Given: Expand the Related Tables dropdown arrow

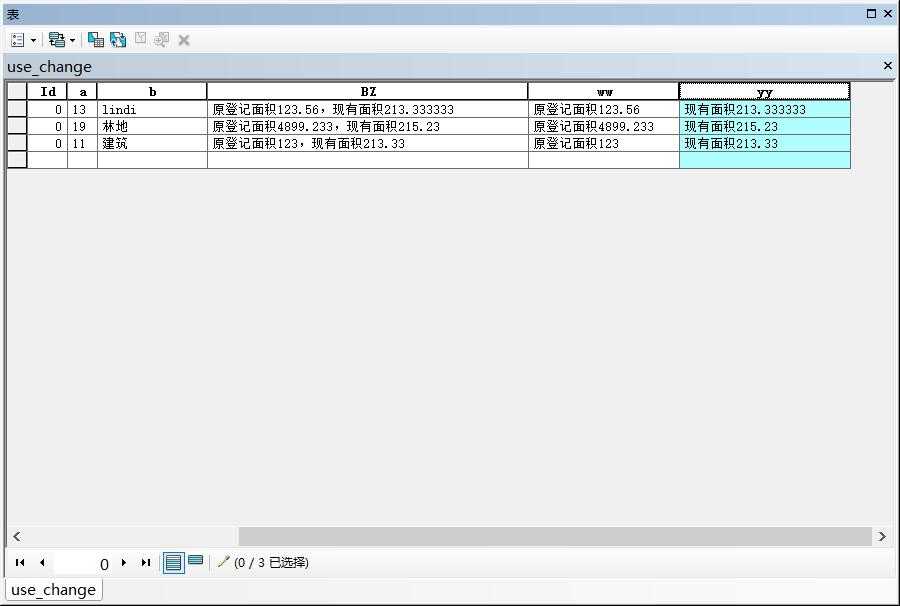Looking at the screenshot, I should (72, 40).
